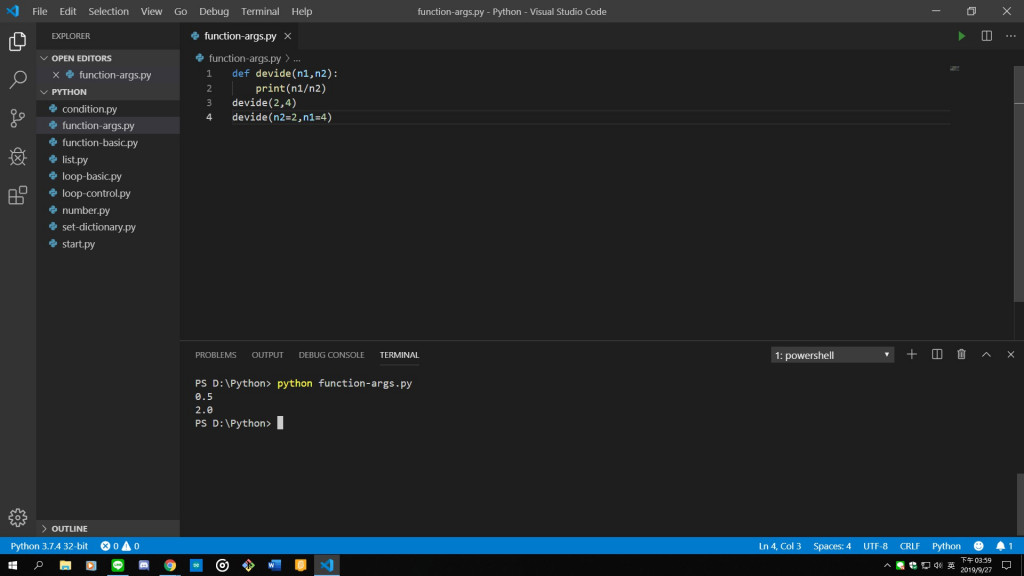Open notifications bell in status bar
Viewport: 1024px width, 576px height.
pyautogui.click(x=1004, y=546)
